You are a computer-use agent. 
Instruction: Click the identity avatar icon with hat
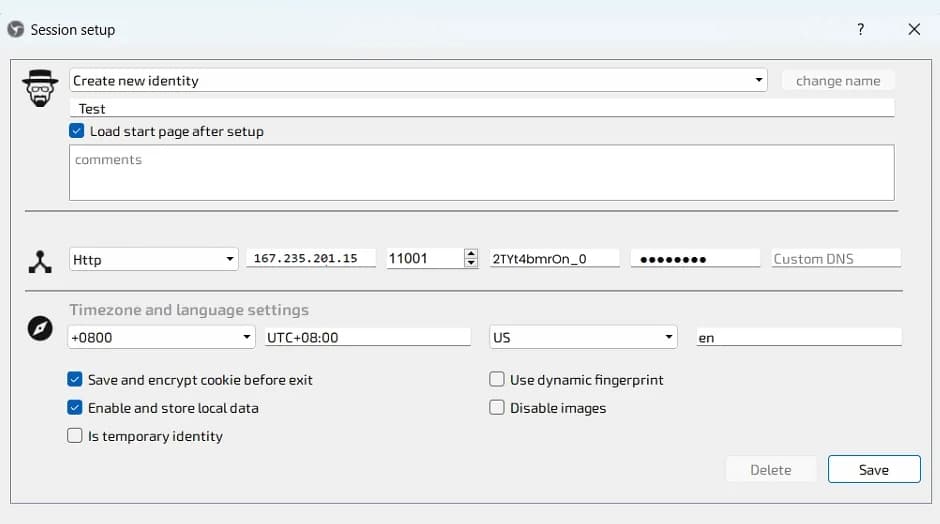pos(41,89)
